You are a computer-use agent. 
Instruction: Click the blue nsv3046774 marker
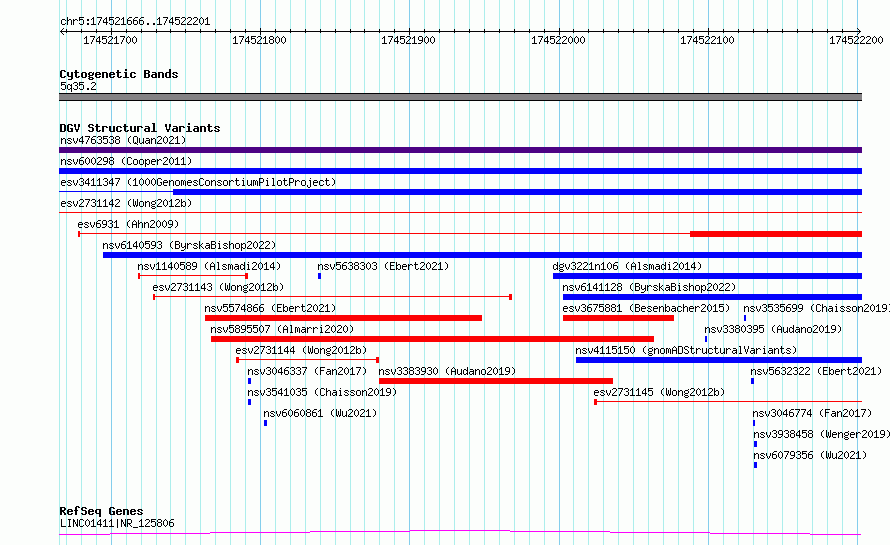[x=754, y=423]
